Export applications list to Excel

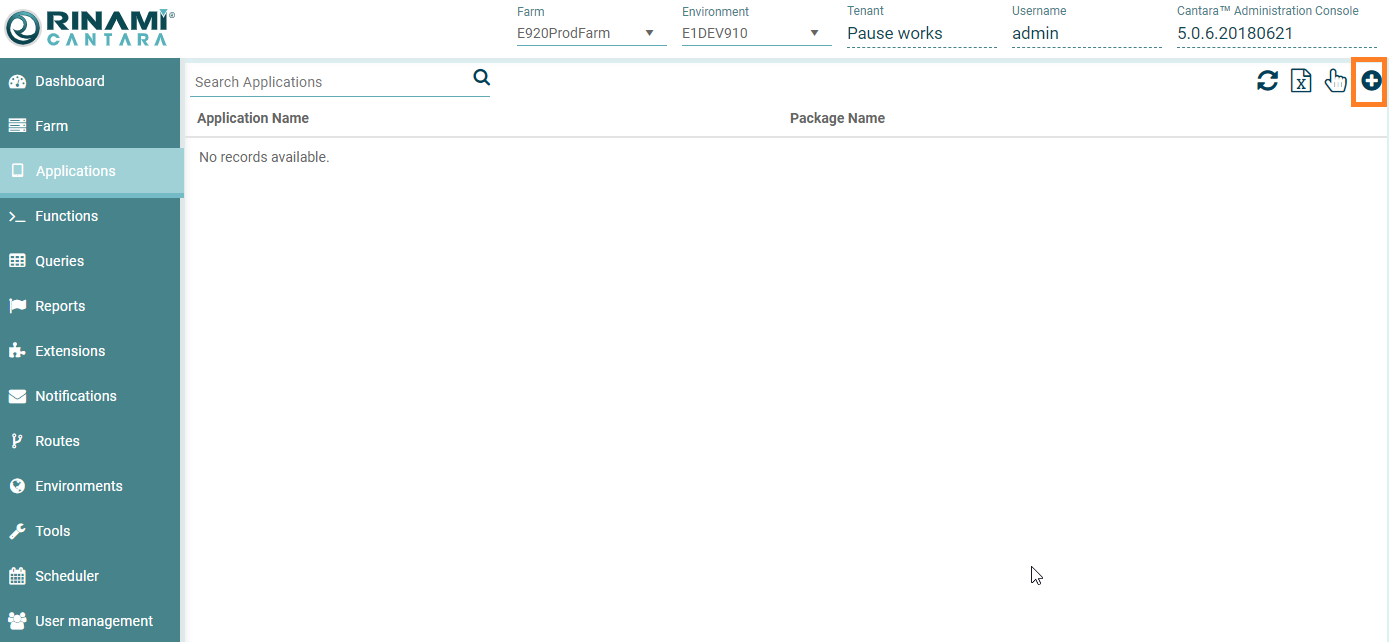coord(1301,81)
